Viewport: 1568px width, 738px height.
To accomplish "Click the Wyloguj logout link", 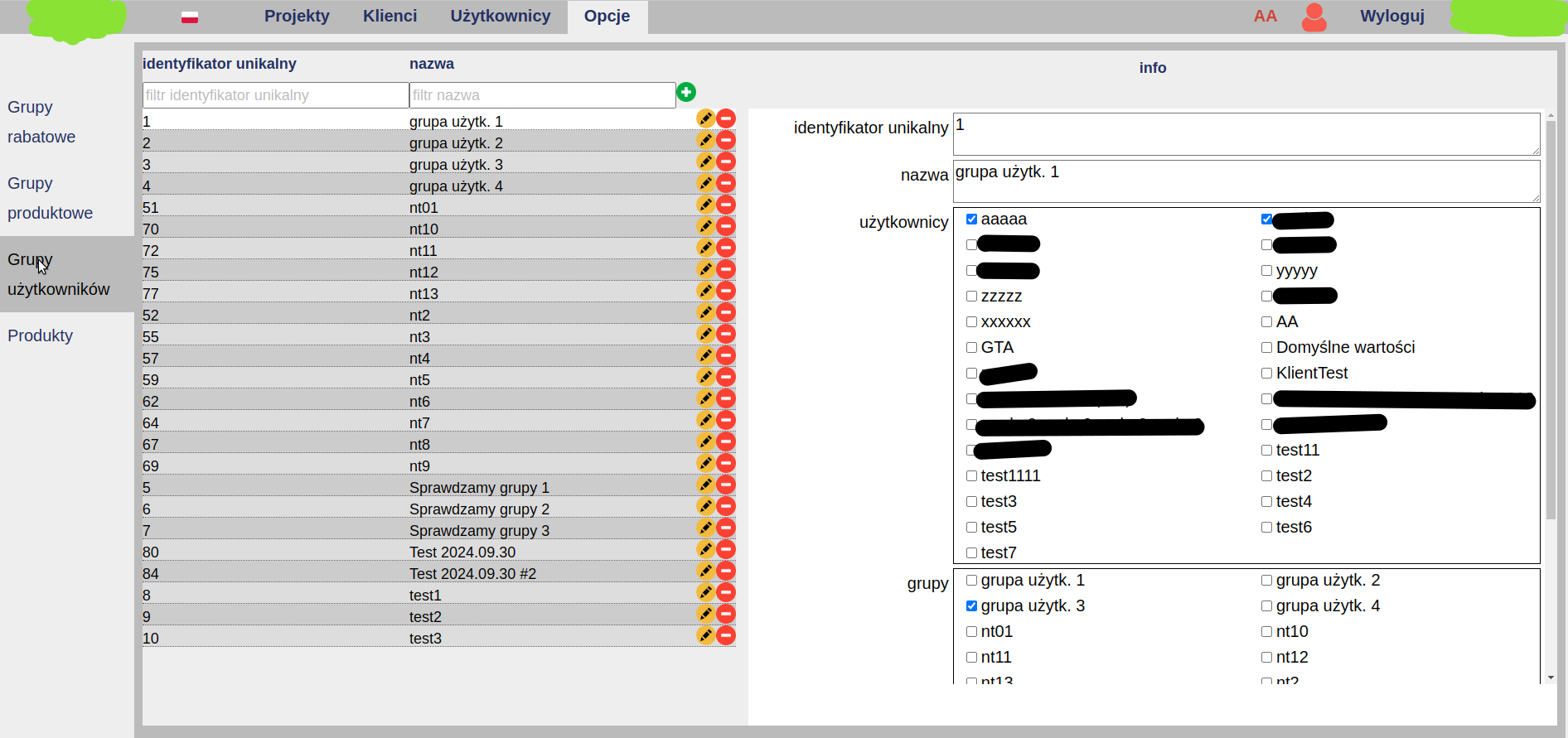I will click(1392, 17).
